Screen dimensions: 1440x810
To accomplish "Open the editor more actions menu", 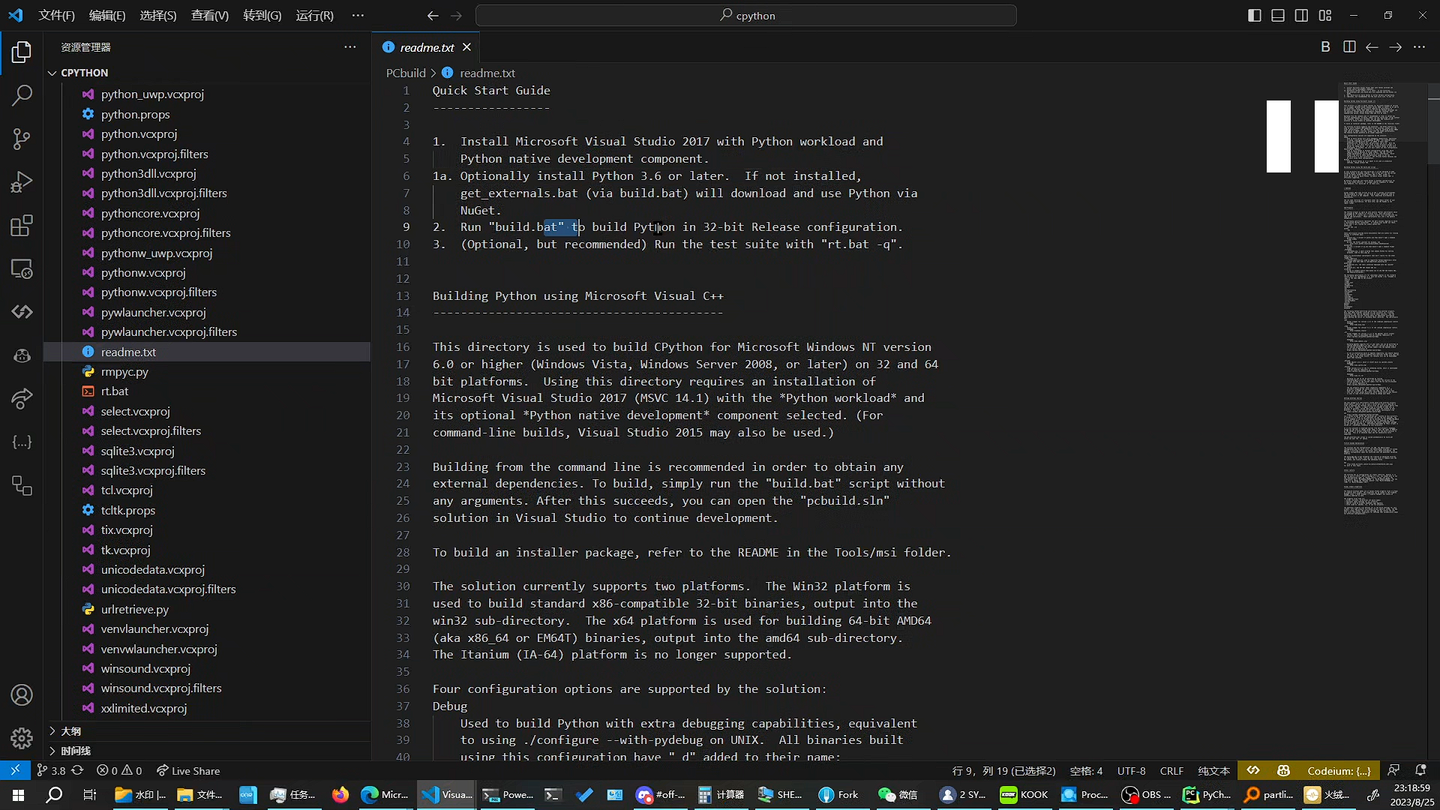I will pos(1419,47).
